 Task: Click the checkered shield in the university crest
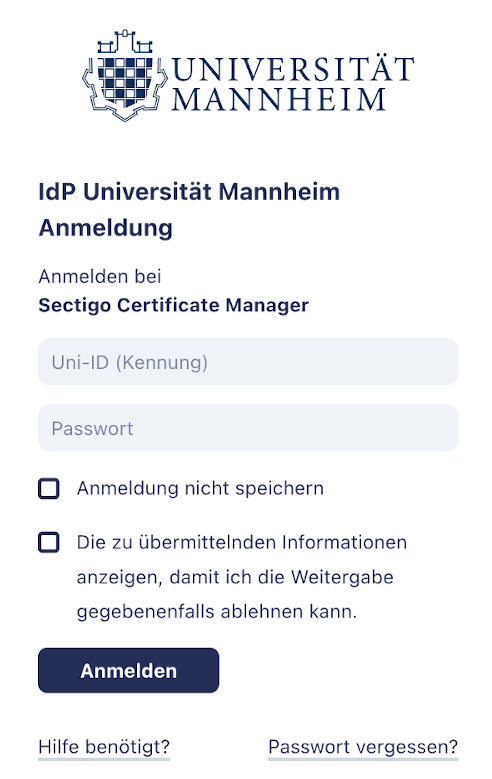point(125,81)
